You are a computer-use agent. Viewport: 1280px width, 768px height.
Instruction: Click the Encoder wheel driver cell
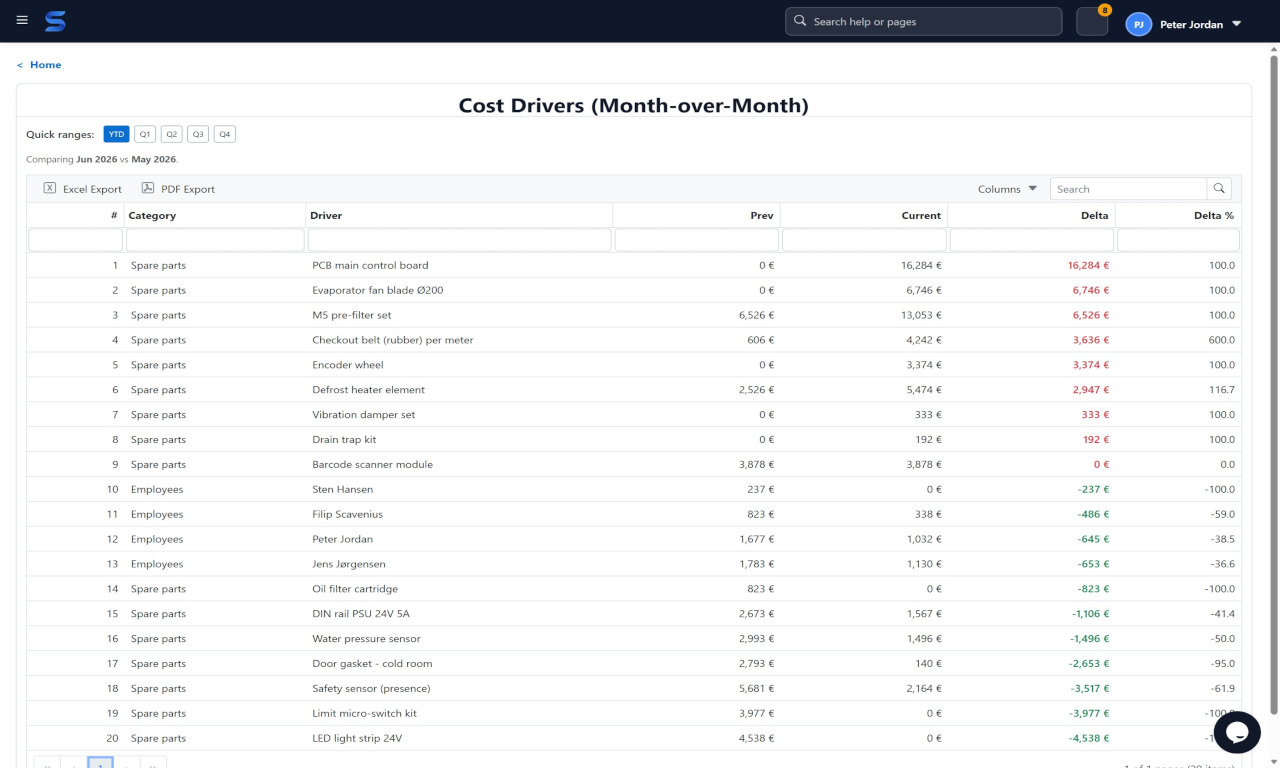click(x=459, y=365)
